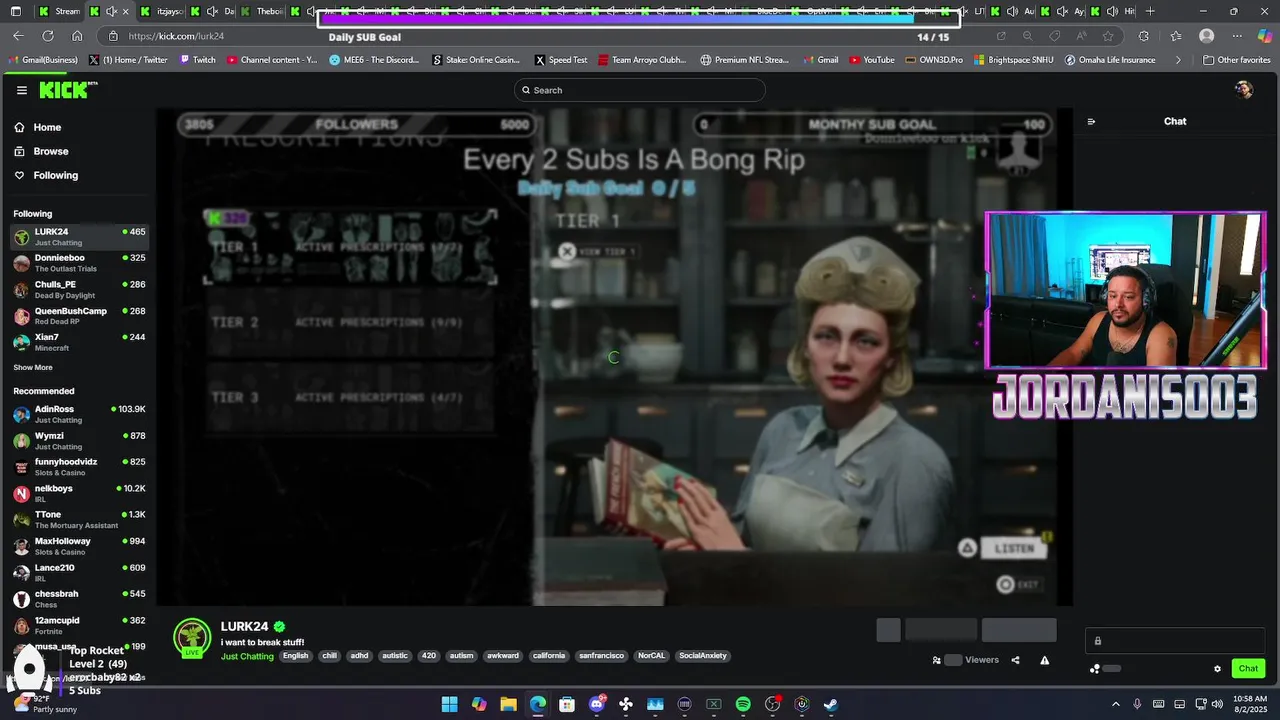1280x720 pixels.
Task: Open Chulls_PE channel in Following
Action: point(78,290)
